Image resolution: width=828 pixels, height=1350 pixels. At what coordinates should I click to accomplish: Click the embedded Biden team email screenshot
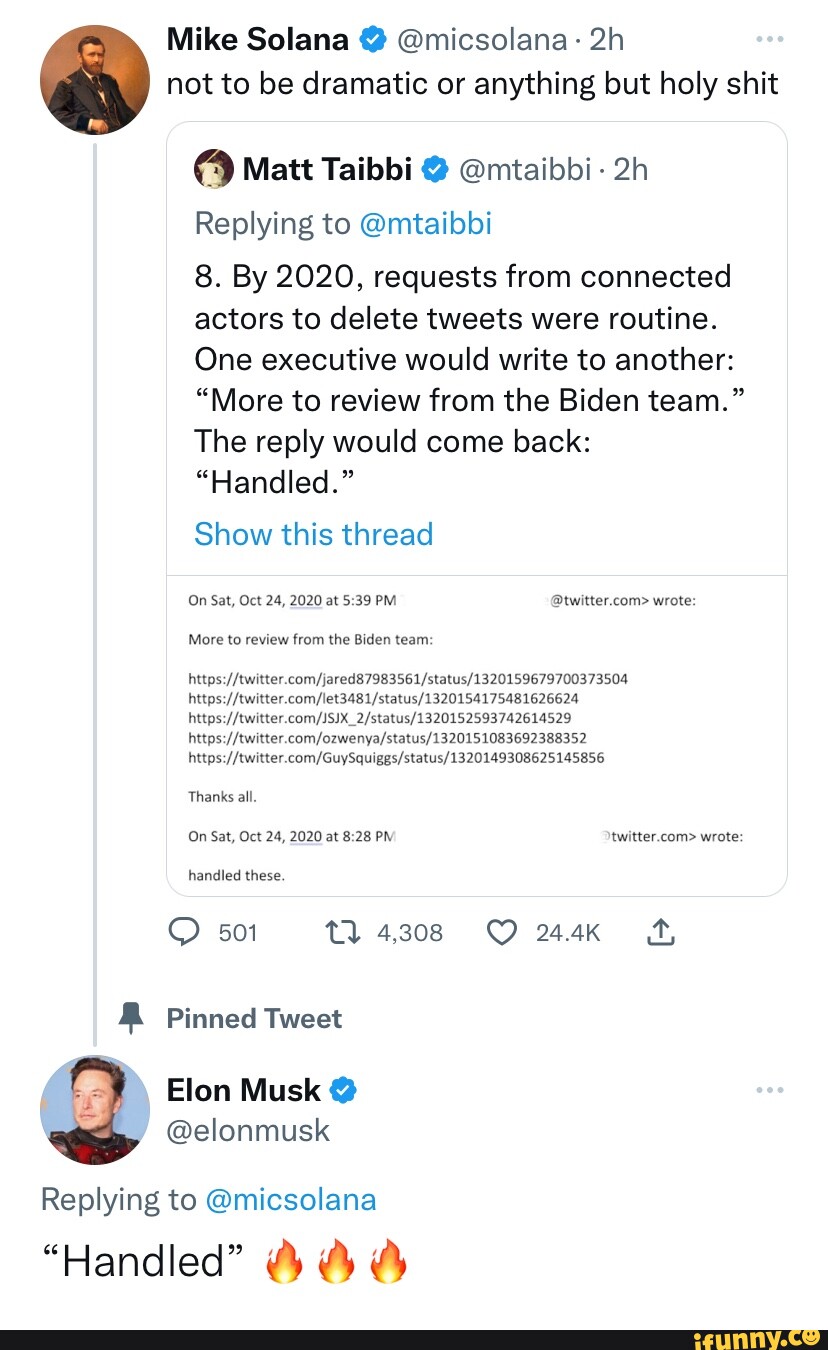[x=477, y=735]
